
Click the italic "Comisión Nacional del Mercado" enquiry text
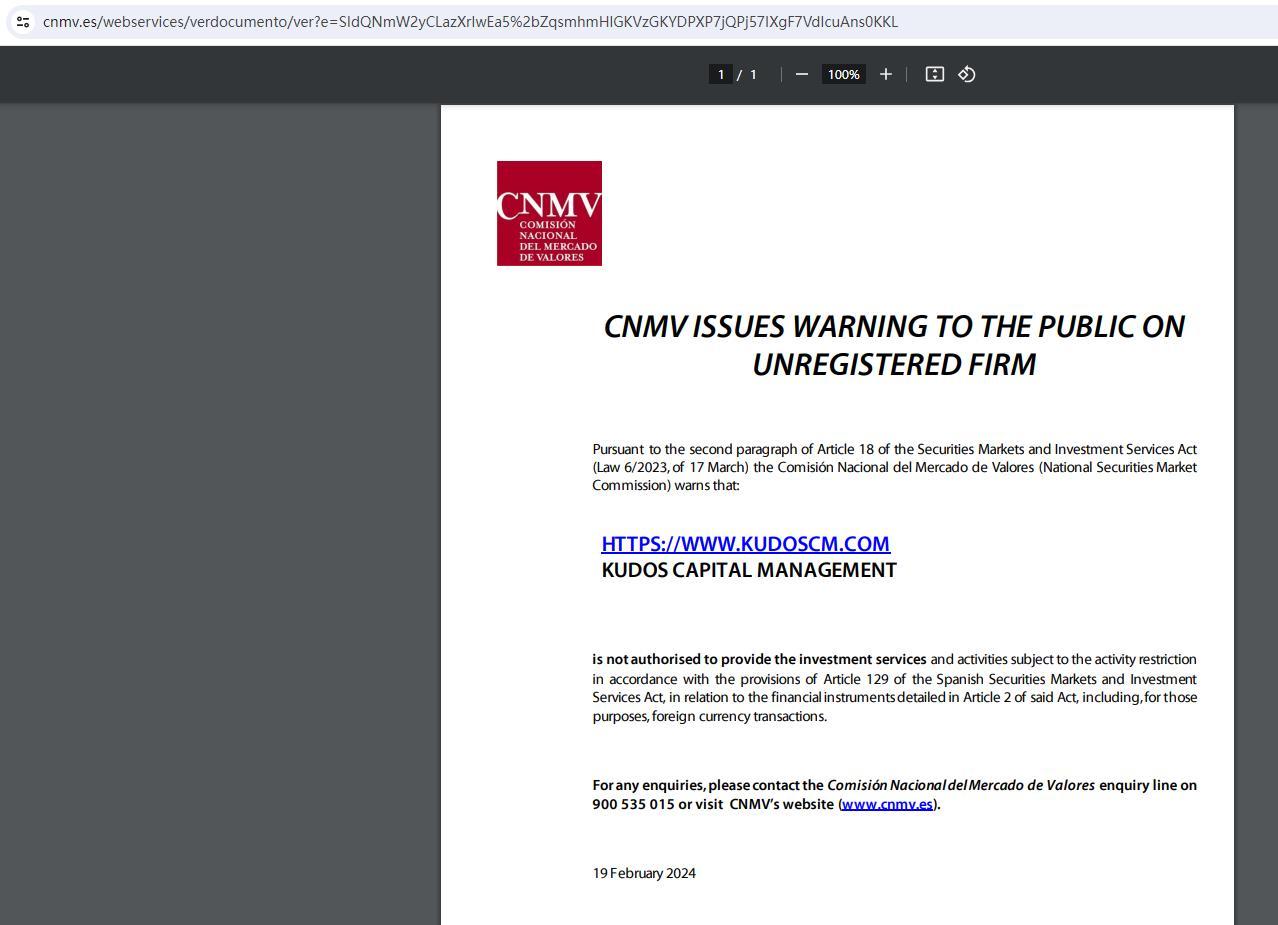pos(960,785)
